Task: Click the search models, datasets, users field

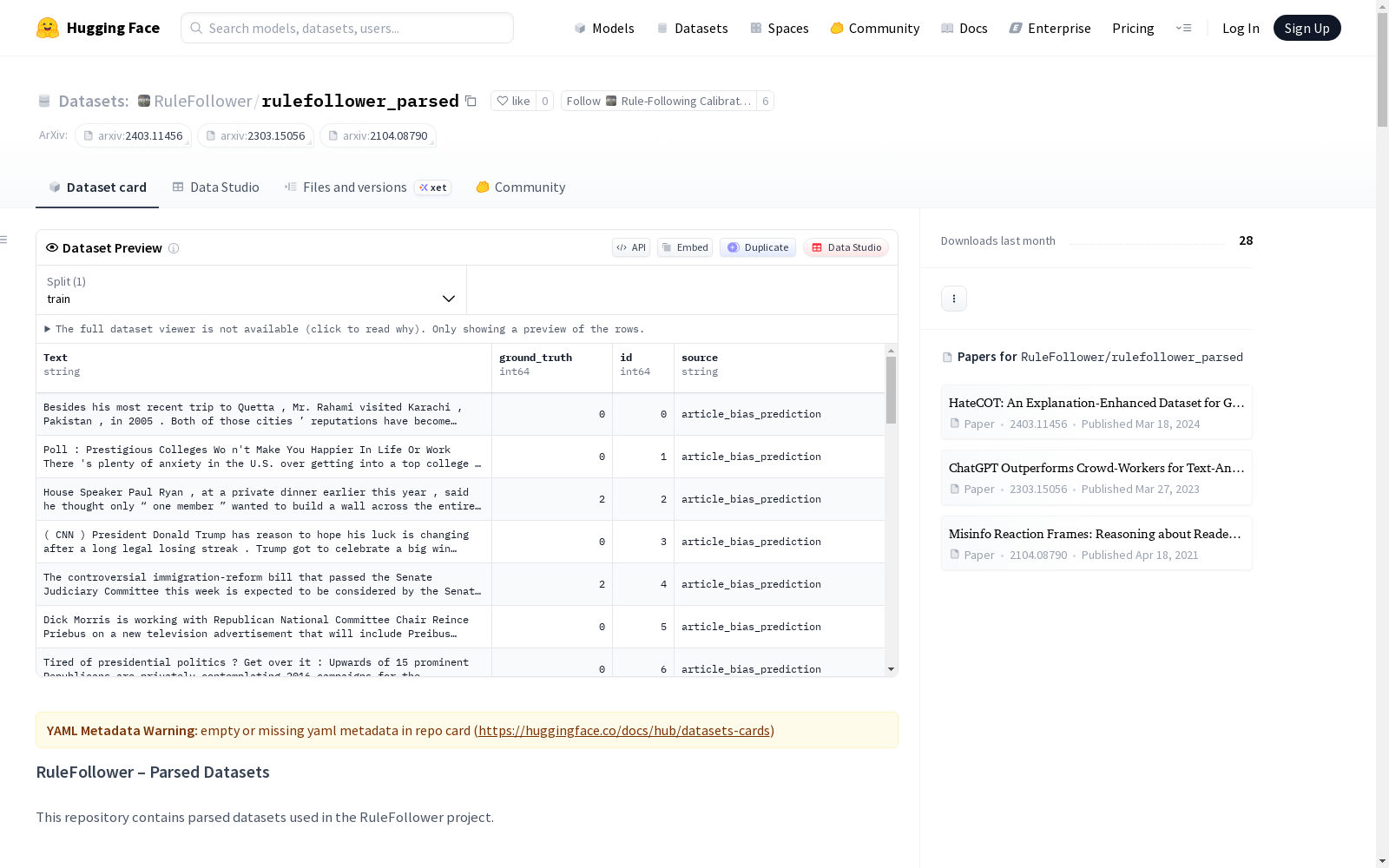Action: [x=347, y=28]
